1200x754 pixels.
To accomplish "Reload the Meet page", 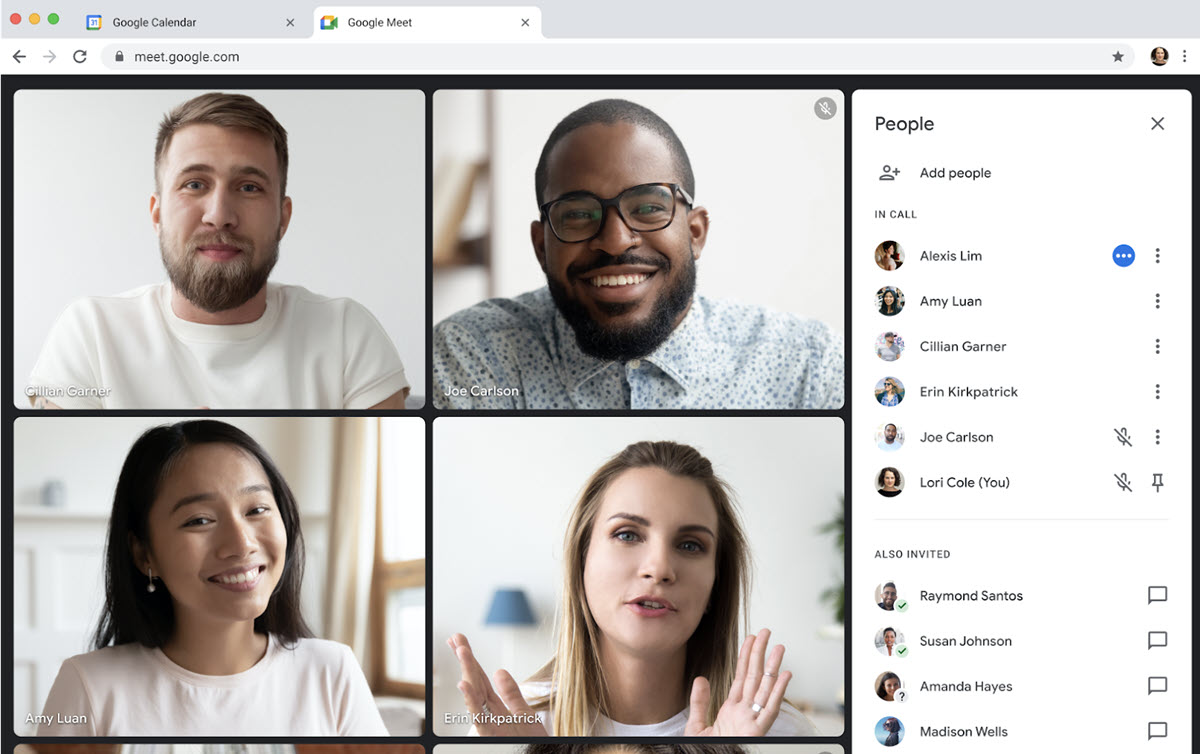I will pyautogui.click(x=80, y=57).
